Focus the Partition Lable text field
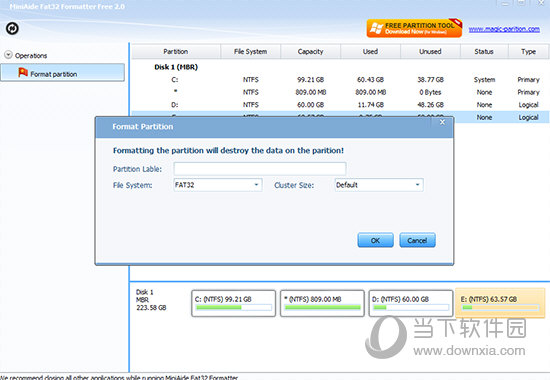The width and height of the screenshot is (550, 380). pos(260,169)
